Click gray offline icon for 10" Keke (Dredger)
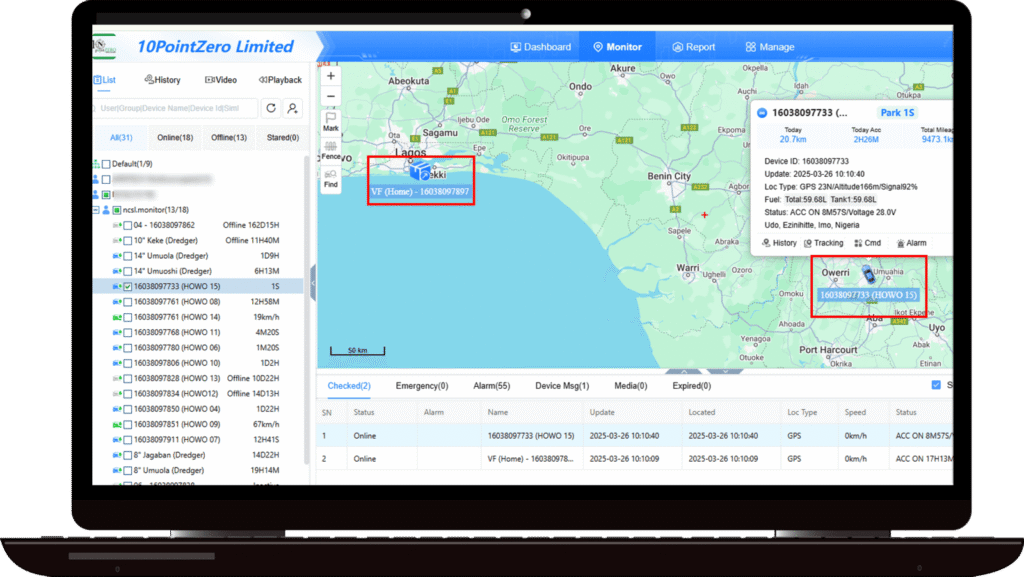This screenshot has height=577, width=1024. tap(117, 241)
